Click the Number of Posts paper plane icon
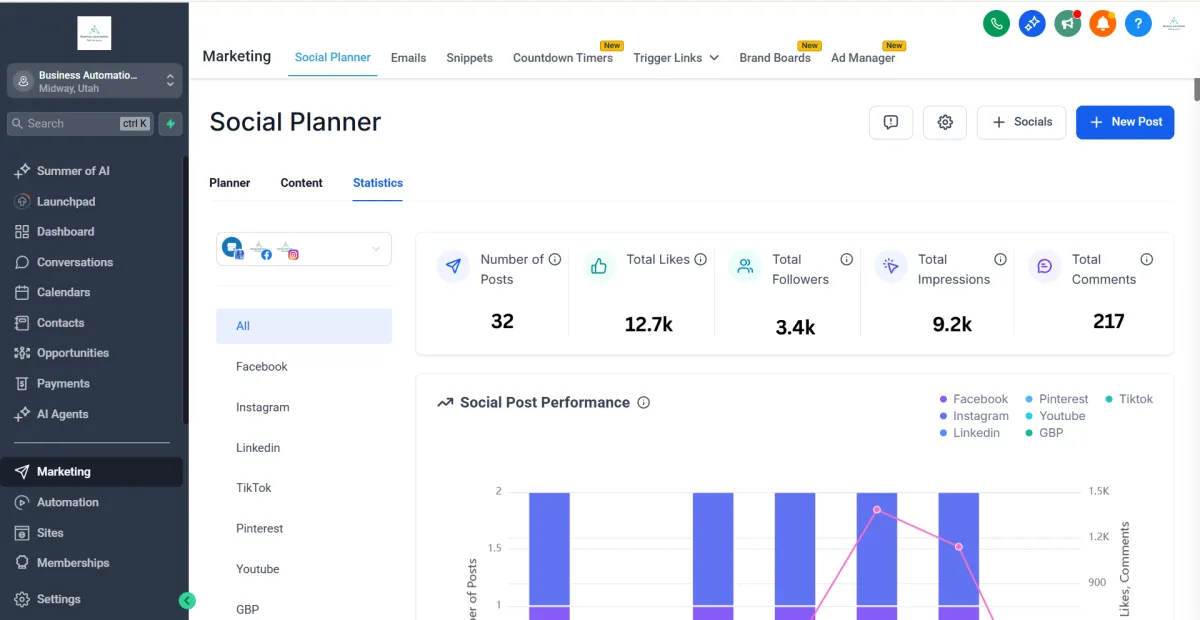Viewport: 1200px width, 620px height. tap(453, 266)
